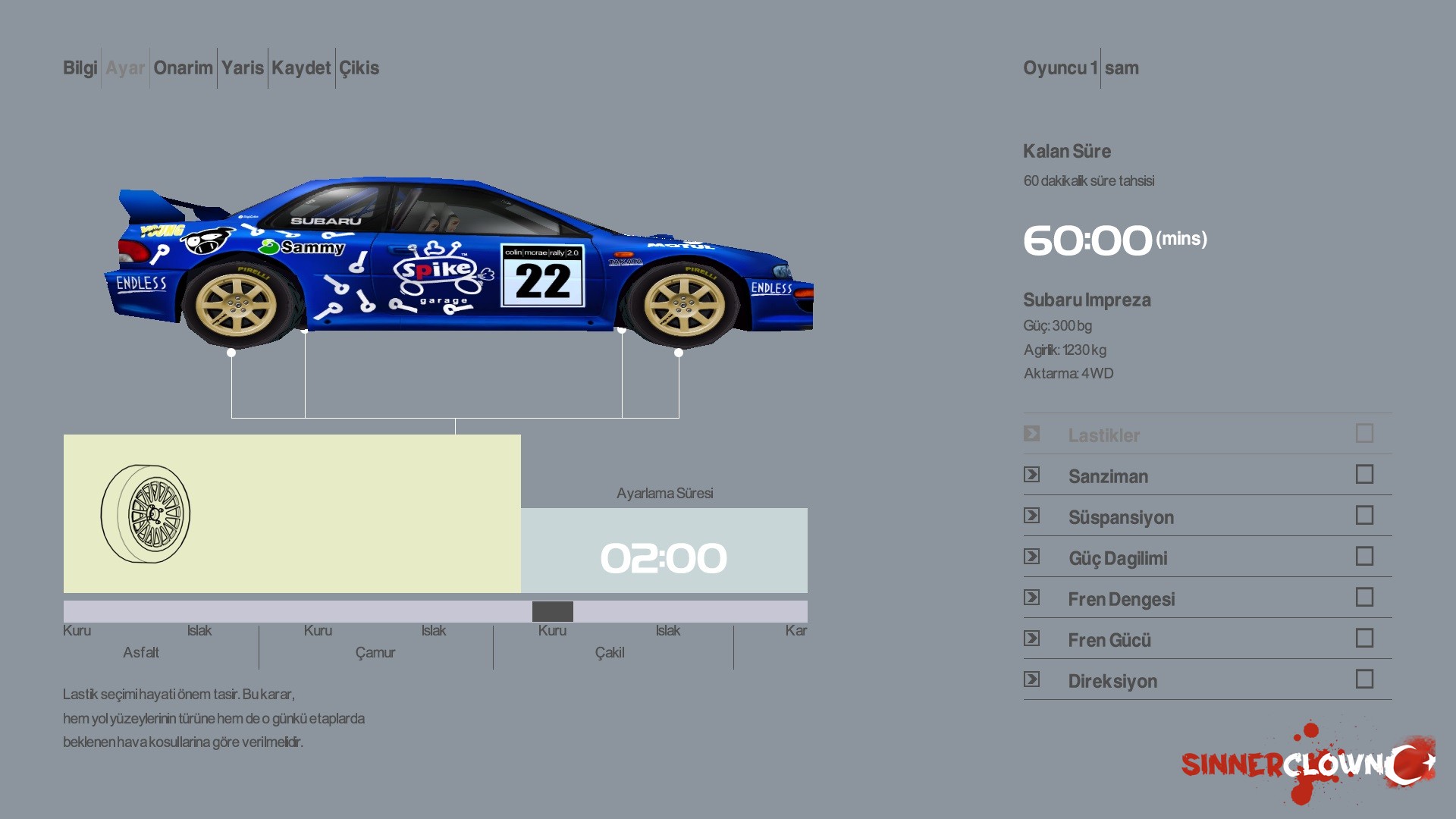Enable the Süspansiyon checkbox
Image resolution: width=1456 pixels, height=819 pixels.
pos(1364,515)
